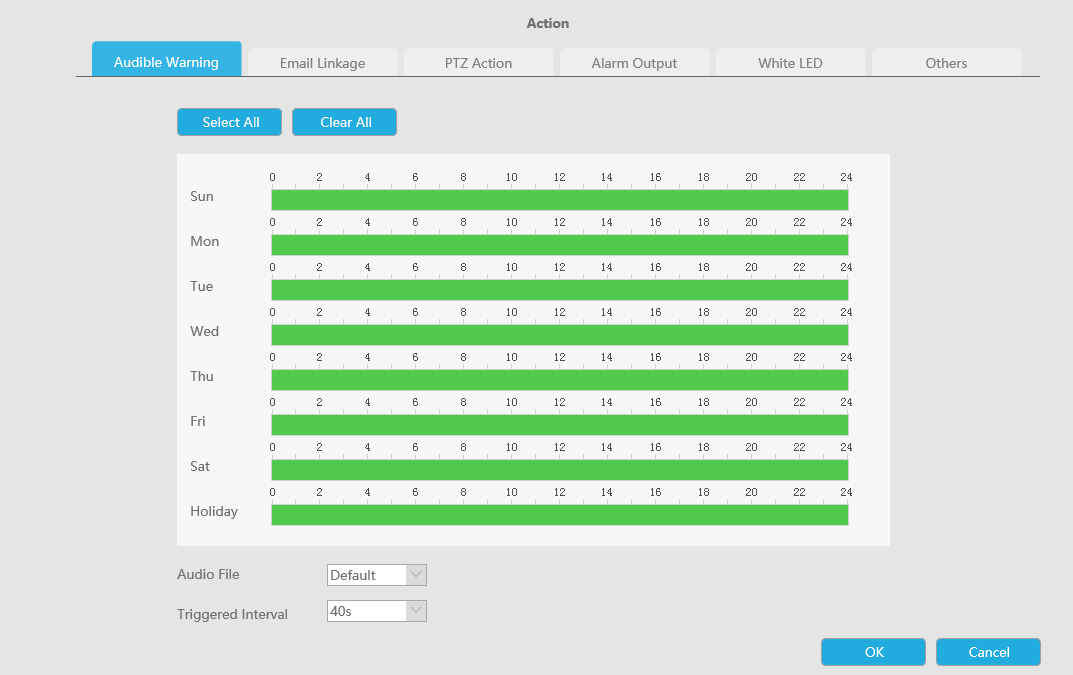Click the Triggered Interval label
This screenshot has height=675, width=1073.
(x=232, y=614)
